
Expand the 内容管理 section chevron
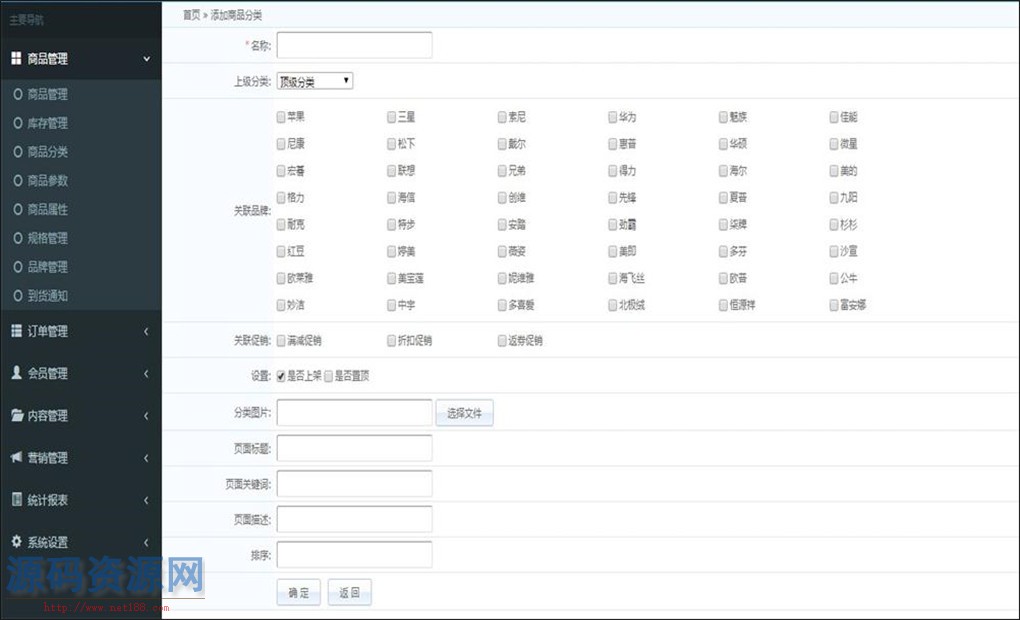(x=146, y=416)
